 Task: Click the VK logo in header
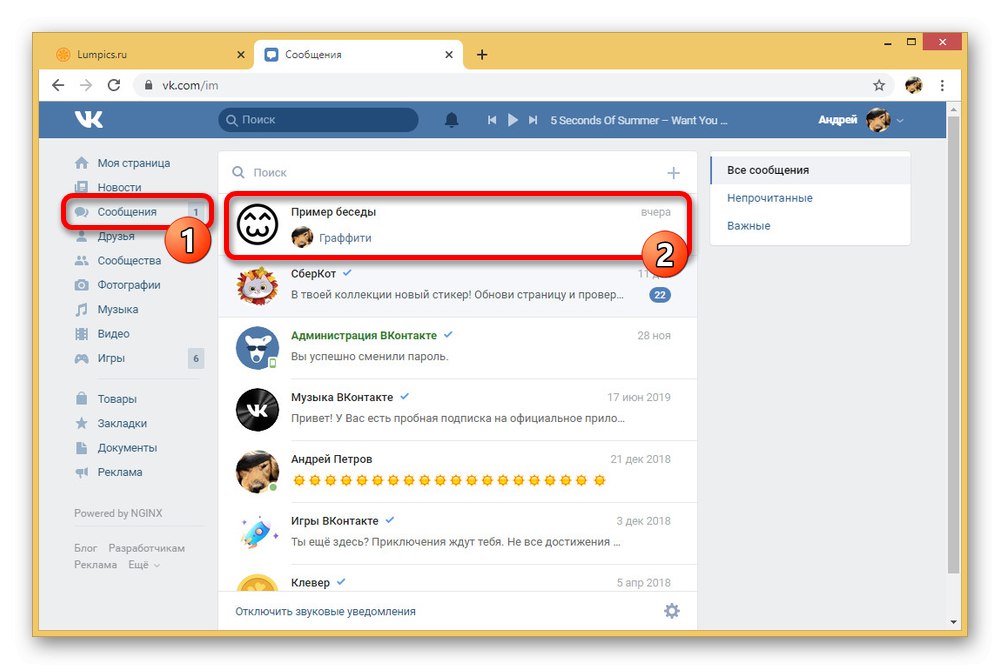point(89,119)
